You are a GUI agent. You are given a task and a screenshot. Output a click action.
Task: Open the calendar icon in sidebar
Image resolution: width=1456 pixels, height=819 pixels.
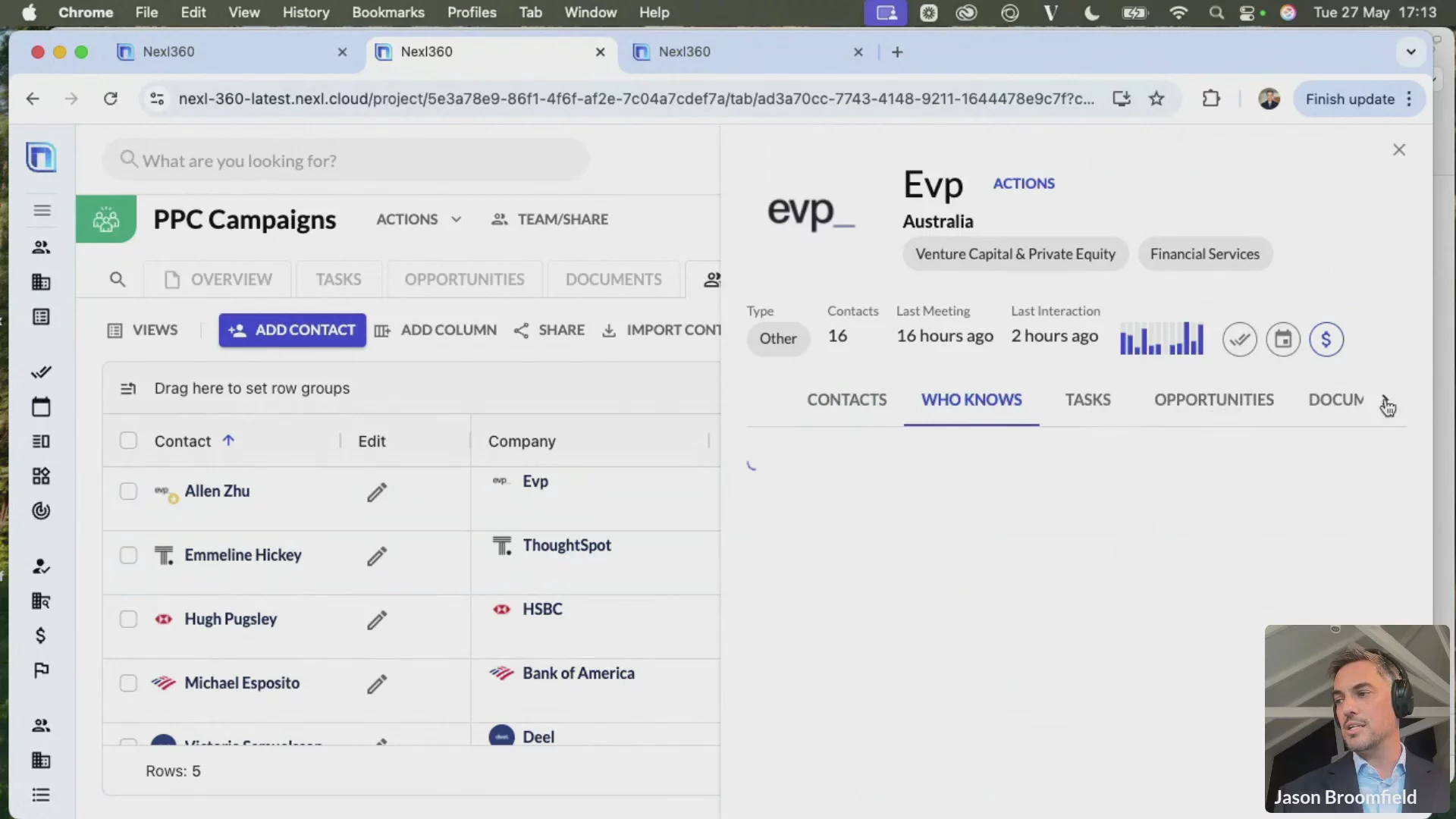pos(41,406)
